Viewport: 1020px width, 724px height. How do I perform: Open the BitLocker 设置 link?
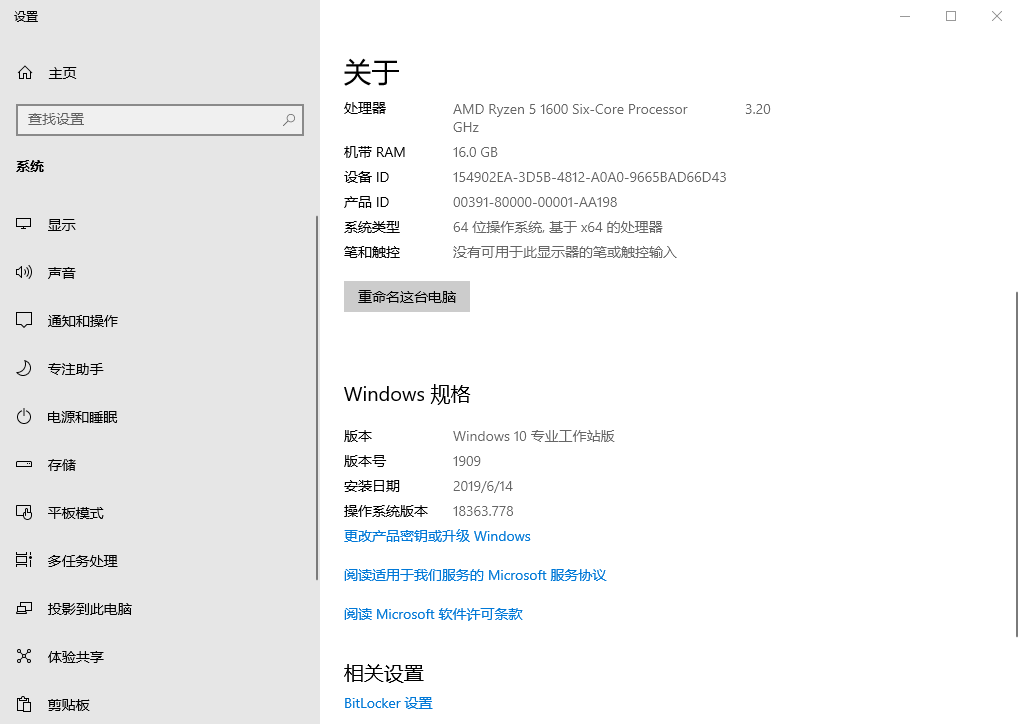388,702
